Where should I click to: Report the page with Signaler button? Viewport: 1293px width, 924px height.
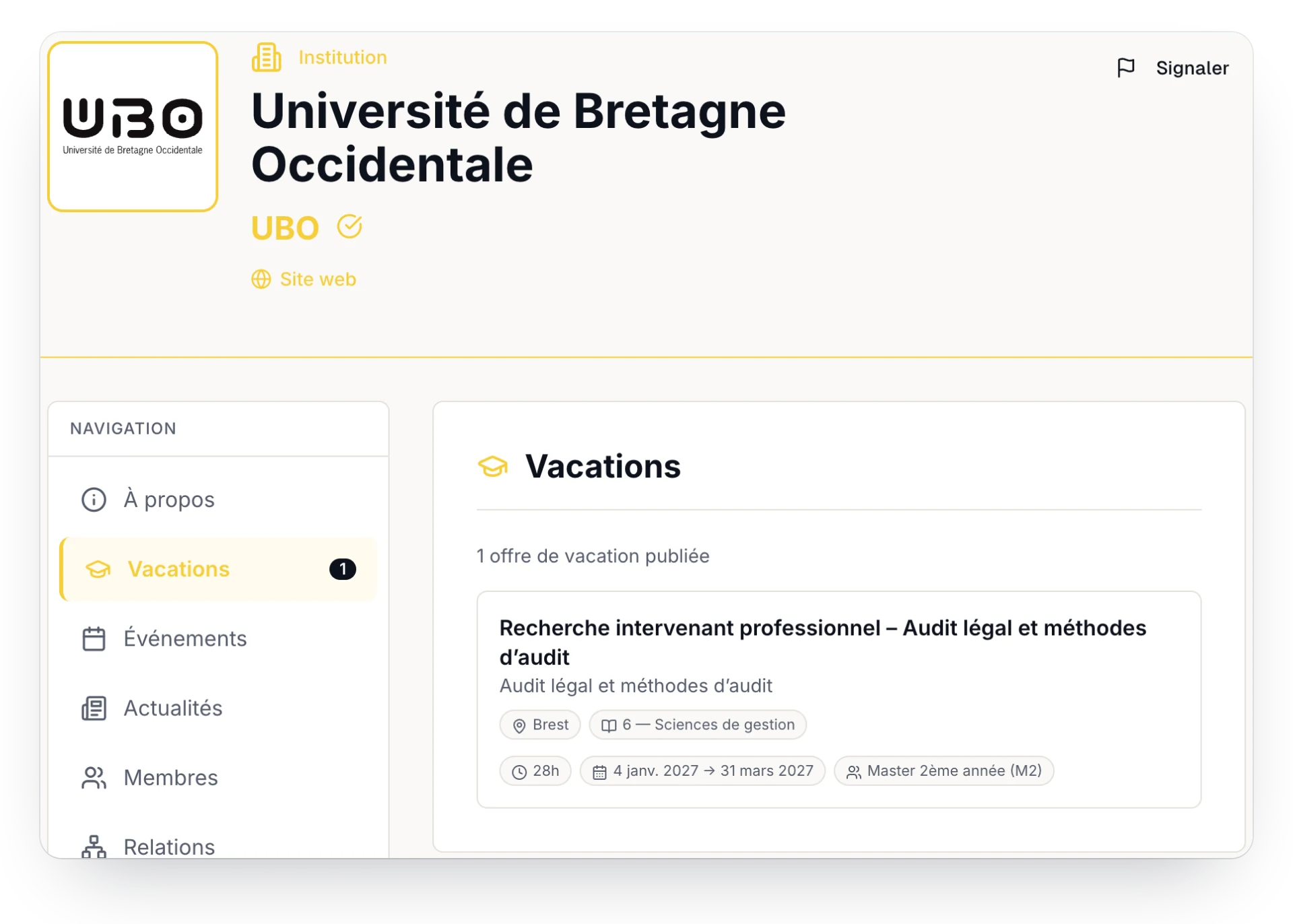[1172, 68]
